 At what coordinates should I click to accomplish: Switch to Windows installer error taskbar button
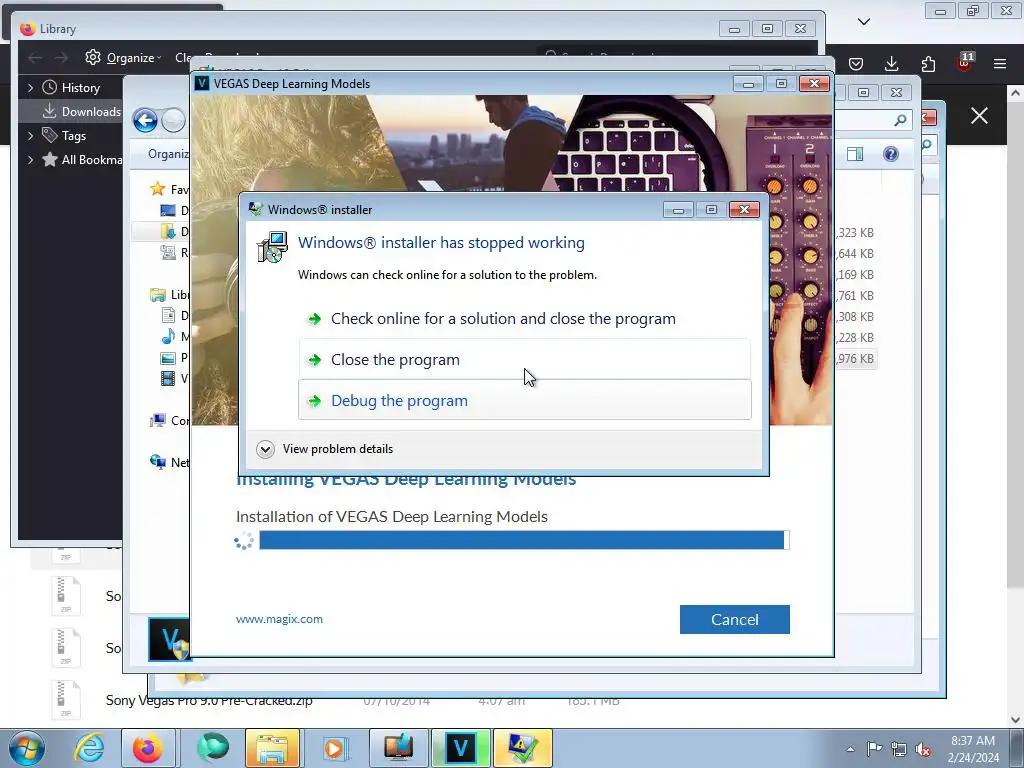[x=523, y=748]
